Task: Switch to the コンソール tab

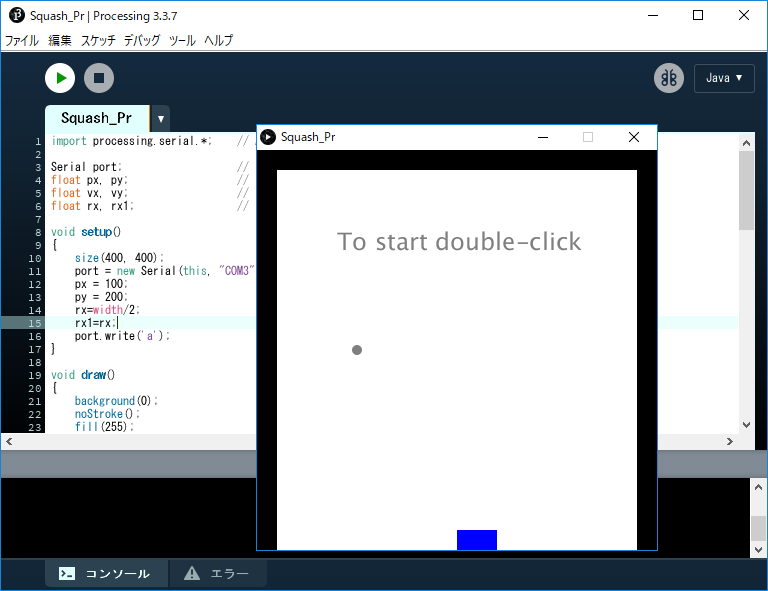Action: click(107, 573)
